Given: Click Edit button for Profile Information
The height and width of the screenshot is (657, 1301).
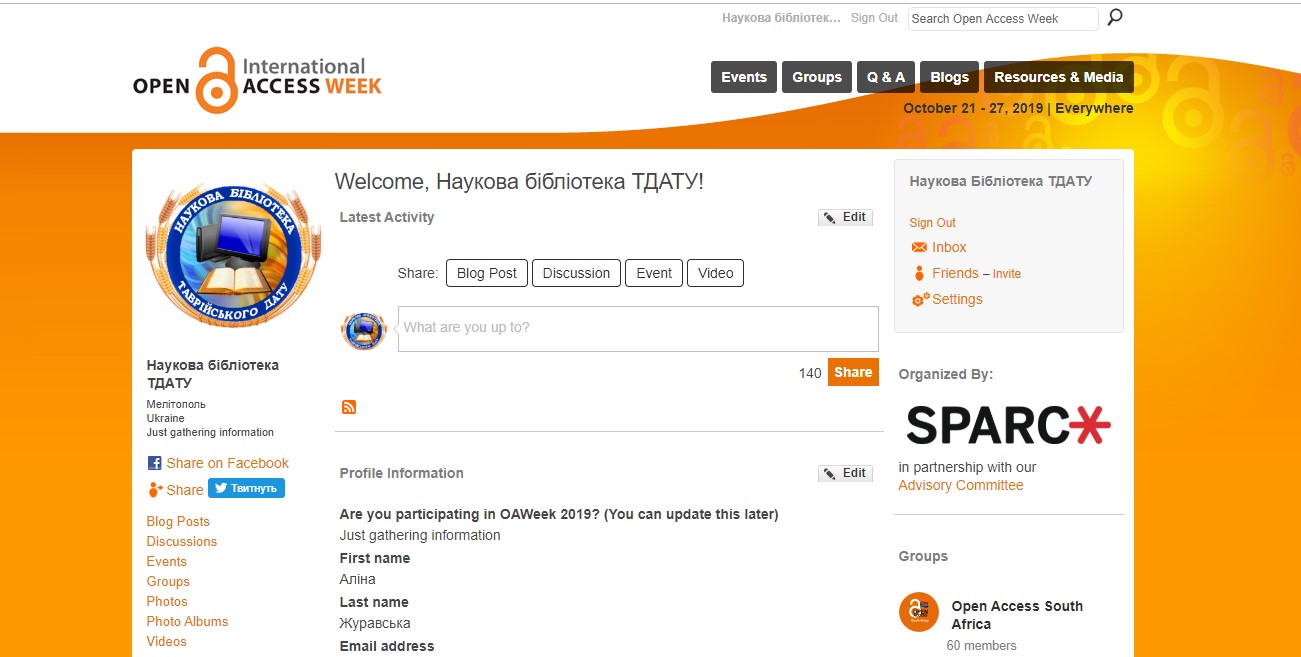Looking at the screenshot, I should click(x=845, y=473).
